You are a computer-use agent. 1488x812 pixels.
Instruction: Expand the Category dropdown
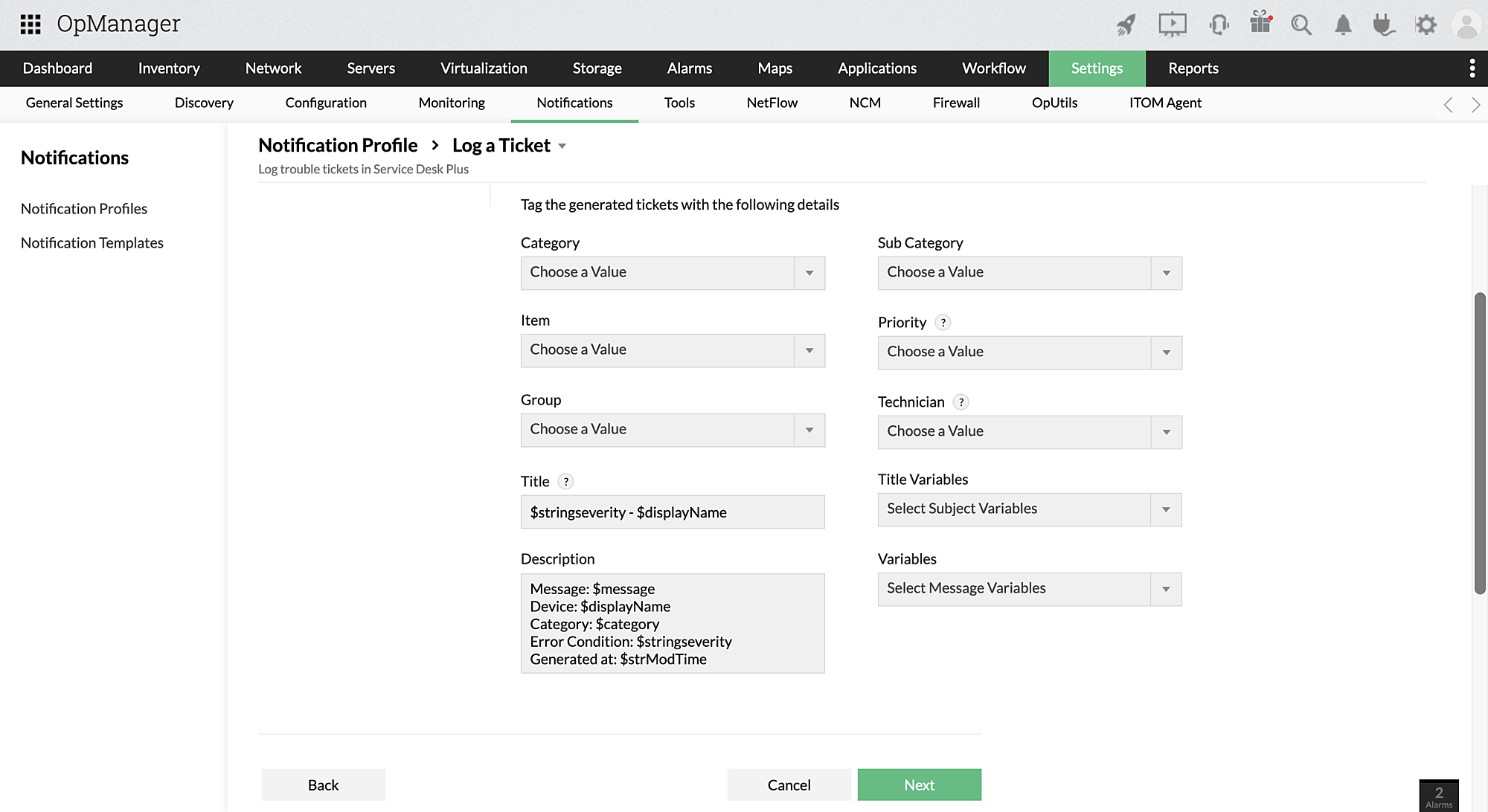click(673, 273)
